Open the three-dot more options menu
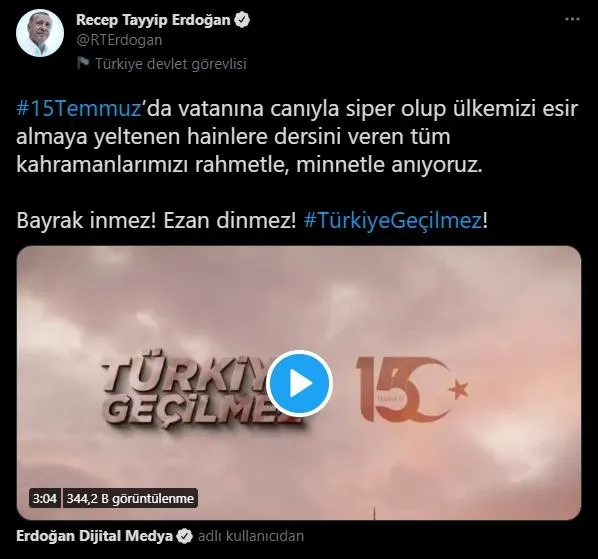This screenshot has height=559, width=598. click(x=572, y=19)
